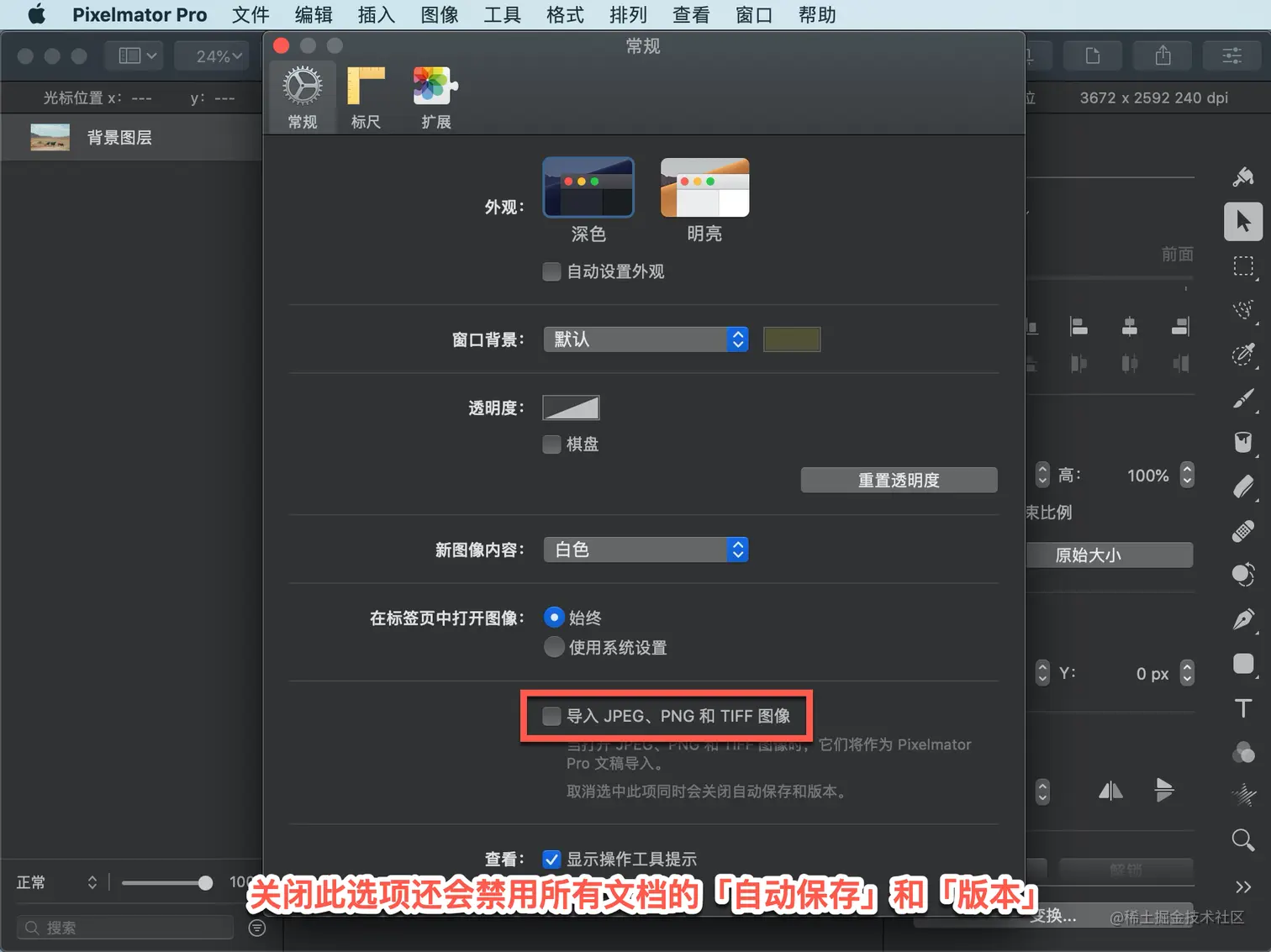The height and width of the screenshot is (952, 1271).
Task: Flip layer horizontally in the tool options
Action: [1110, 790]
